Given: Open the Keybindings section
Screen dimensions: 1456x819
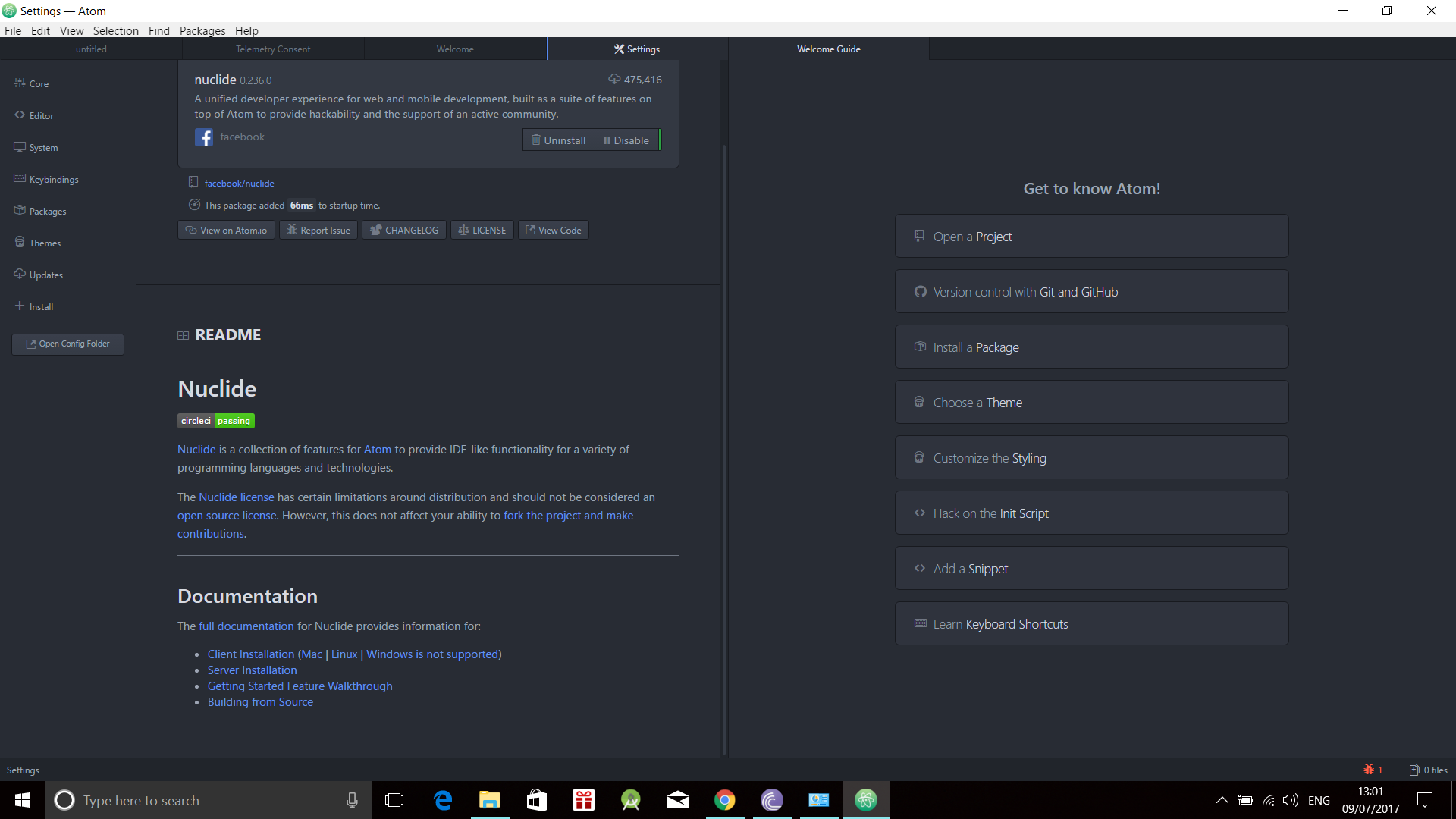Looking at the screenshot, I should (52, 179).
